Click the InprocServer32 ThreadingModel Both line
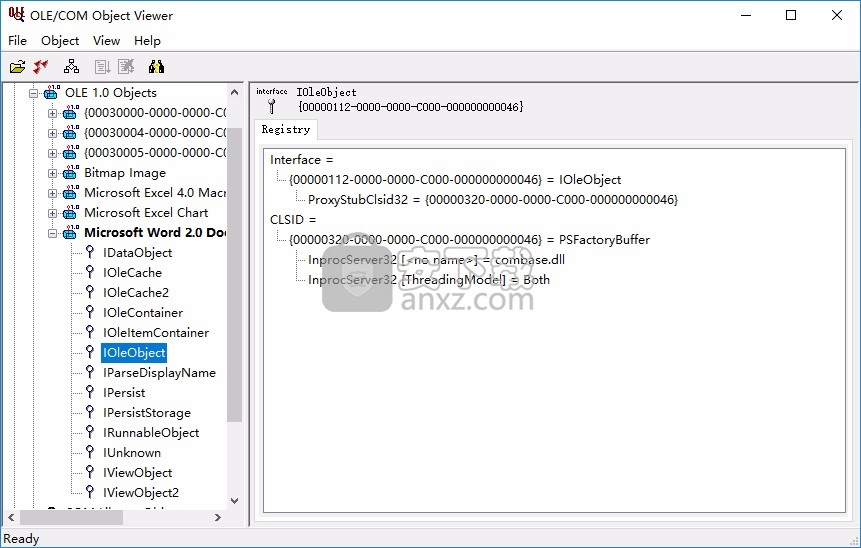This screenshot has height=548, width=861. 428,279
